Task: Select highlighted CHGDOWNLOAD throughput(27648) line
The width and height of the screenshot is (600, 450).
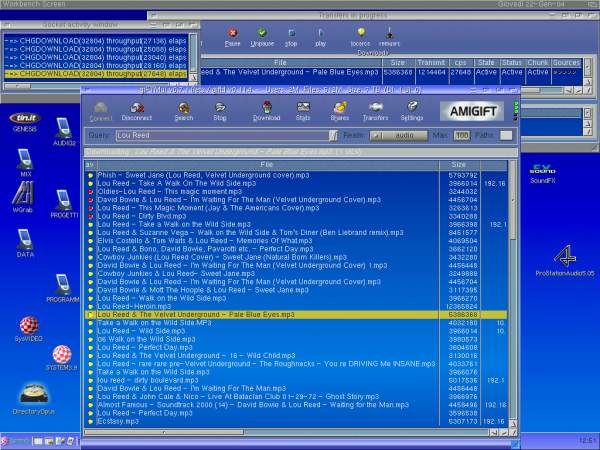Action: click(x=96, y=74)
